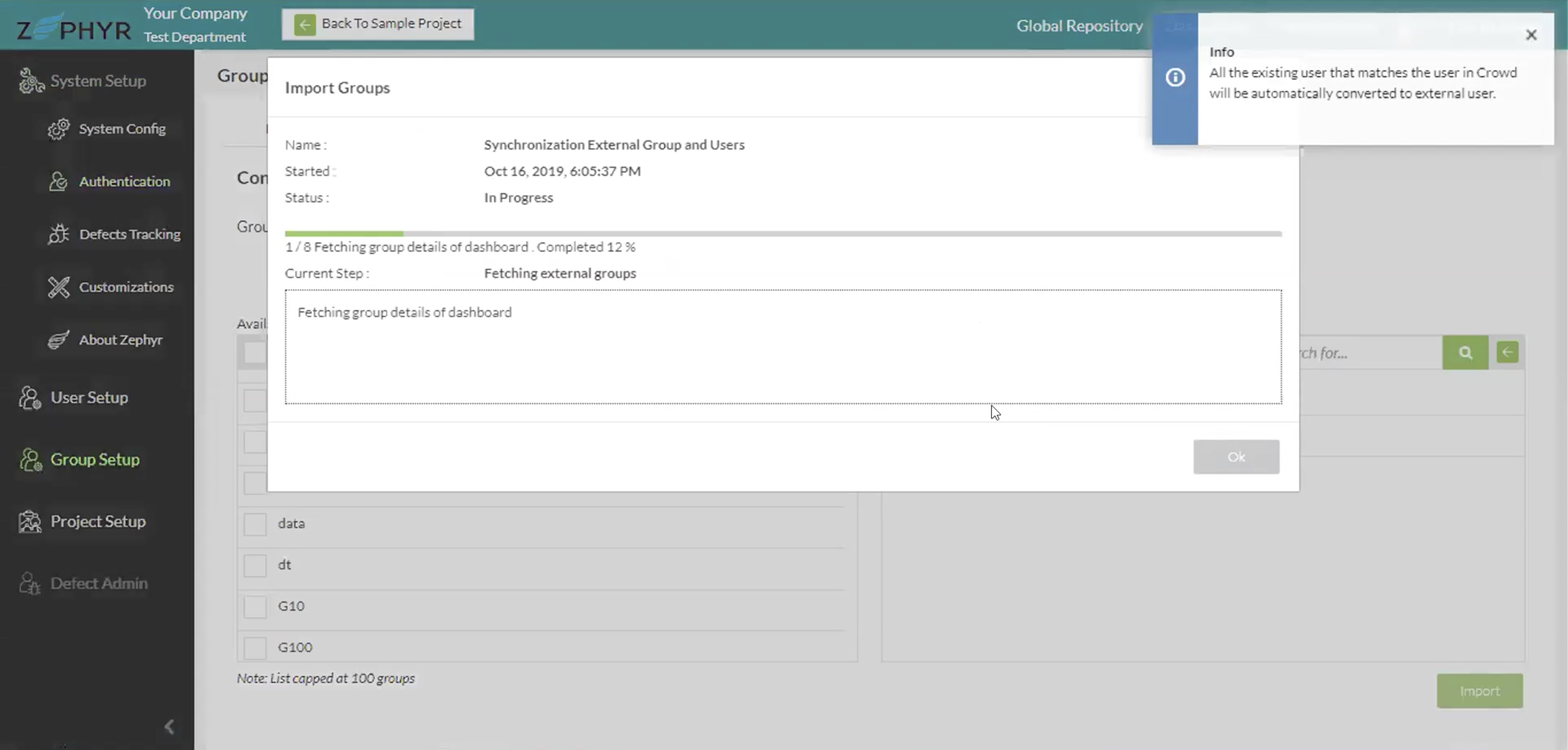
Task: Click the green search magnifier icon
Action: (x=1465, y=353)
